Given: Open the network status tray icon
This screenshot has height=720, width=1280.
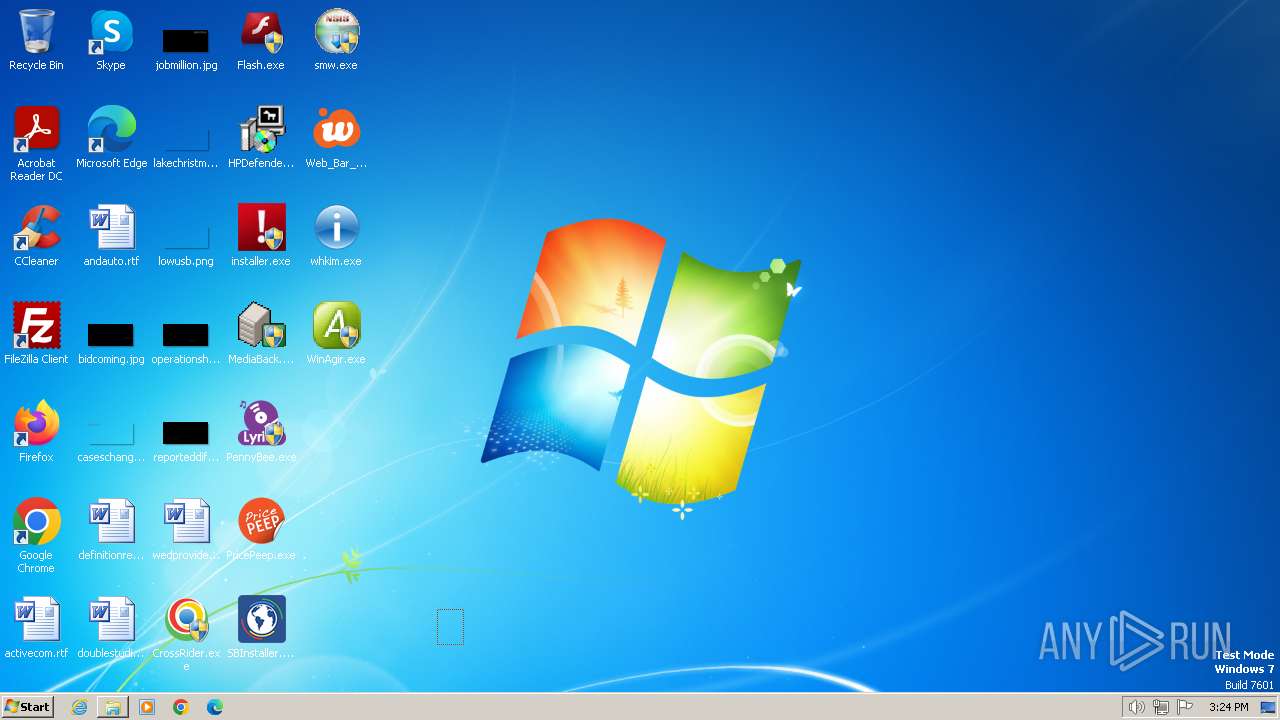Looking at the screenshot, I should click(1161, 707).
